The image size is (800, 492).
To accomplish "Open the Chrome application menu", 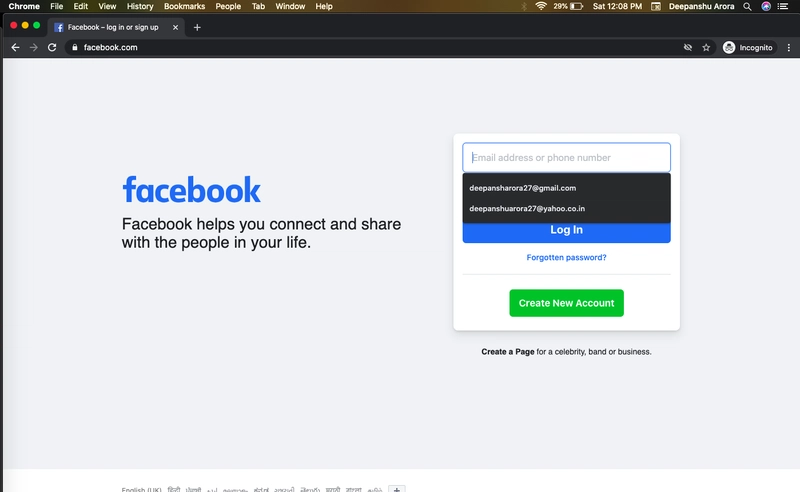I will [x=24, y=6].
